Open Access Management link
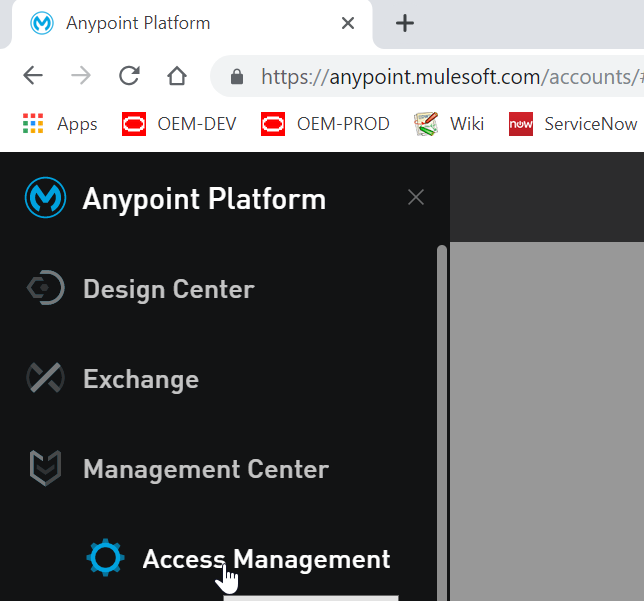 pos(266,559)
